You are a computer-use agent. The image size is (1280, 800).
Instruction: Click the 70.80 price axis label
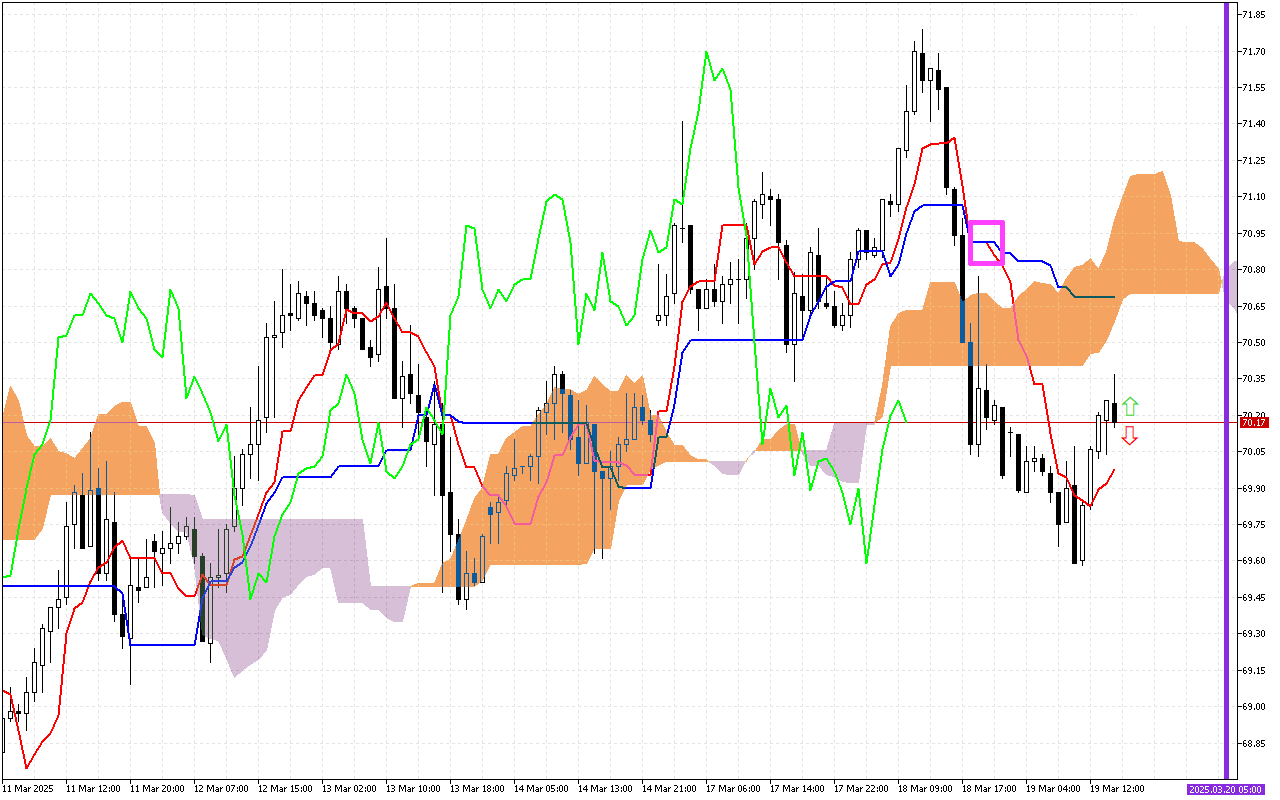pyautogui.click(x=1253, y=270)
